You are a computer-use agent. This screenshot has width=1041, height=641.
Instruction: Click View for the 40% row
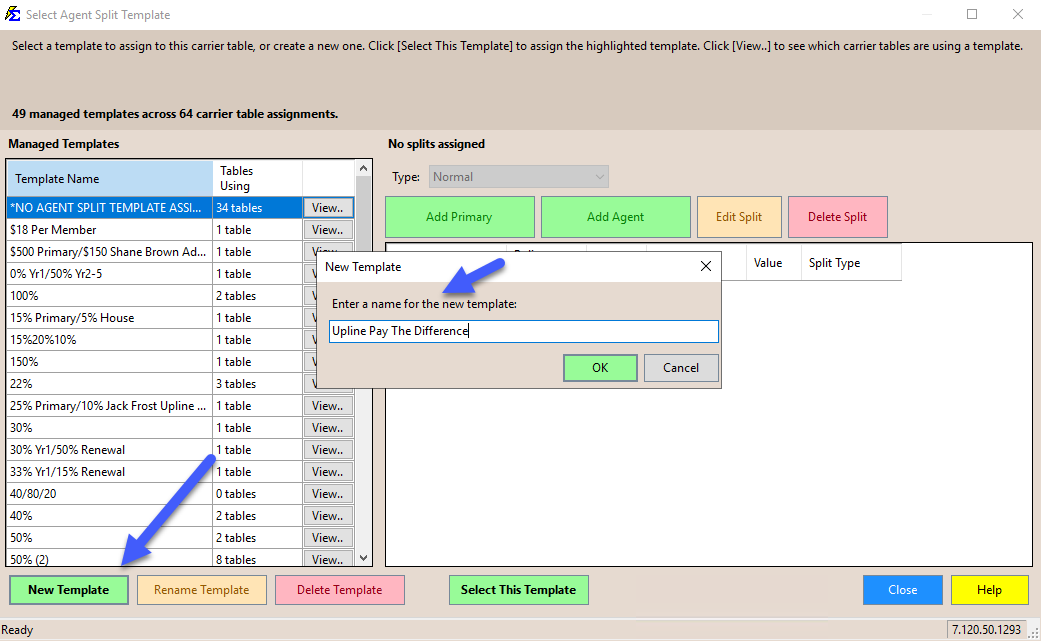point(328,516)
